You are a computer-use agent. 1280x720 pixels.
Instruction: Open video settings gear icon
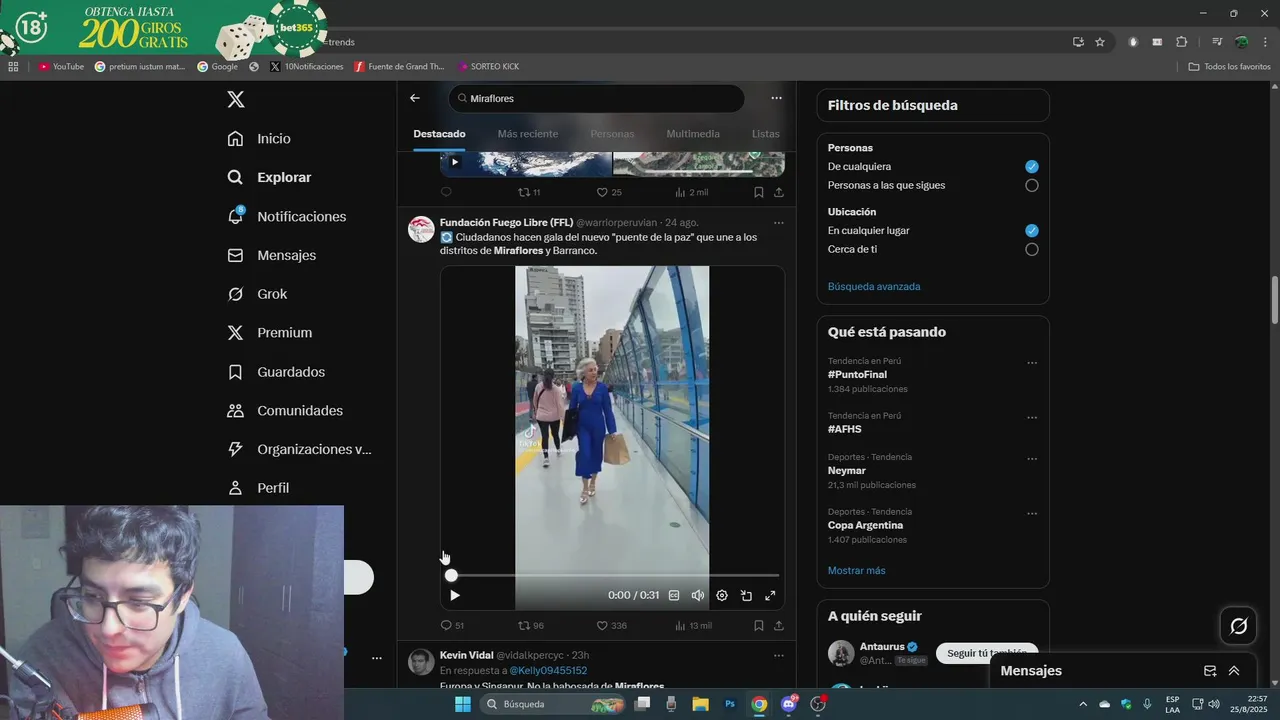722,595
